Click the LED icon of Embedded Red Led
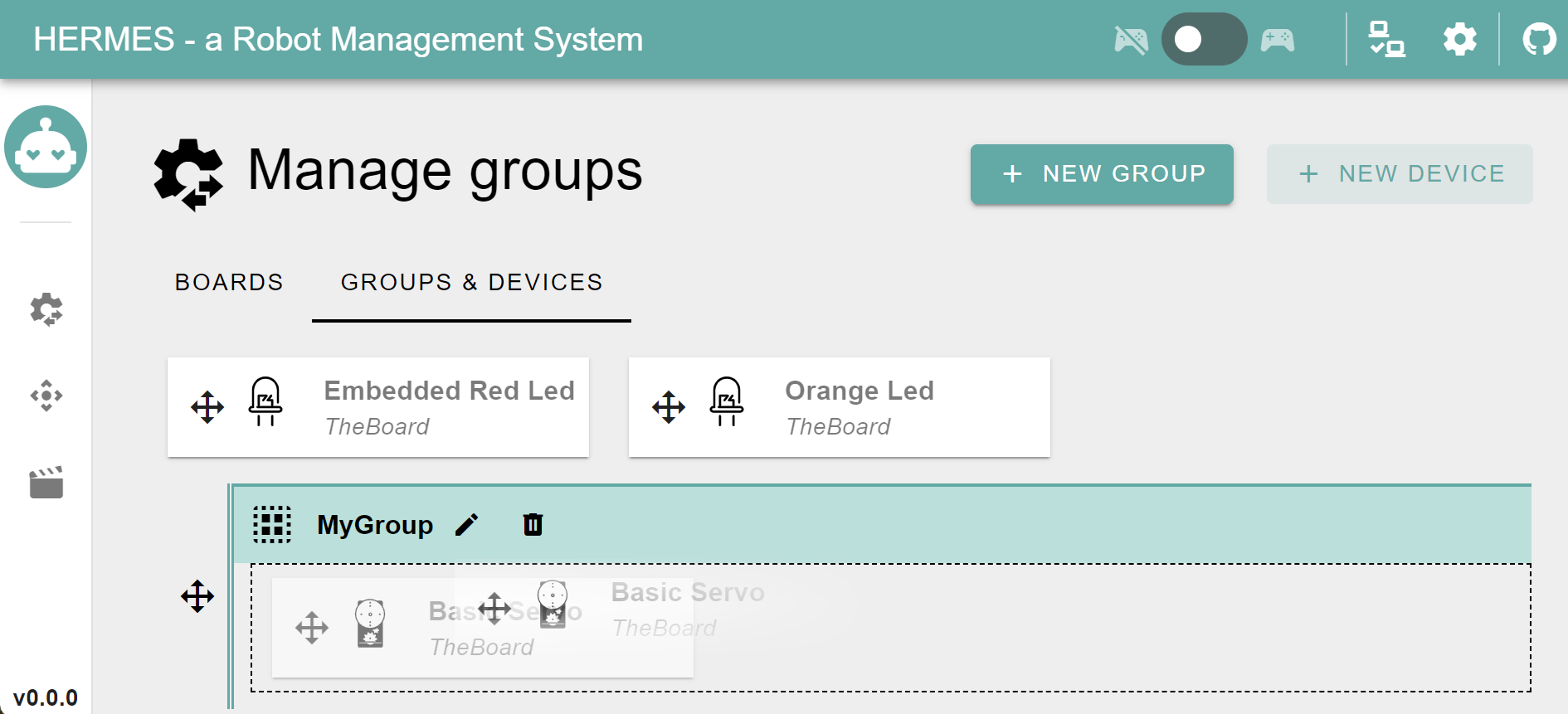Image resolution: width=1568 pixels, height=714 pixels. (x=265, y=401)
